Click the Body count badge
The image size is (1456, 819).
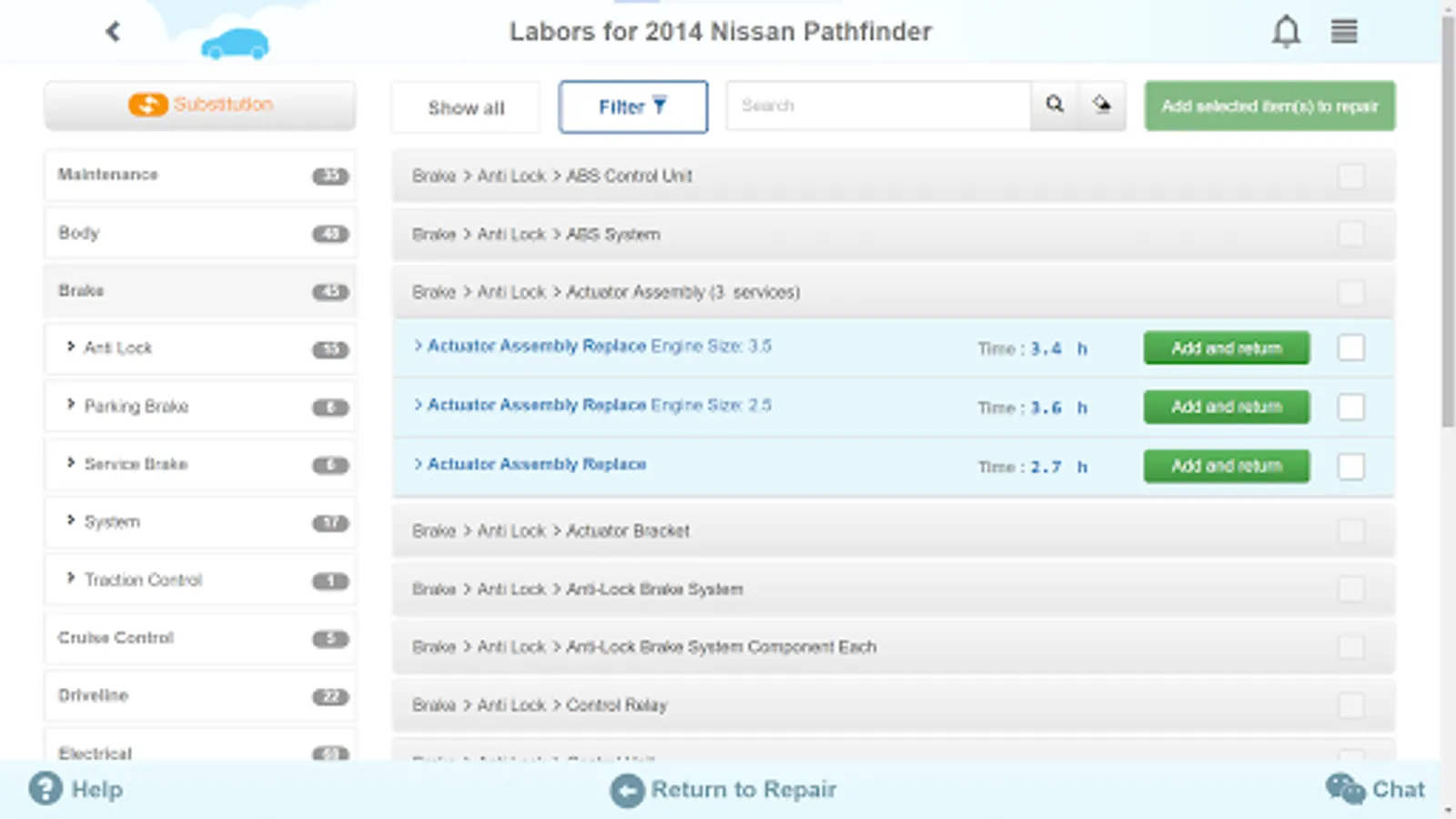click(330, 234)
